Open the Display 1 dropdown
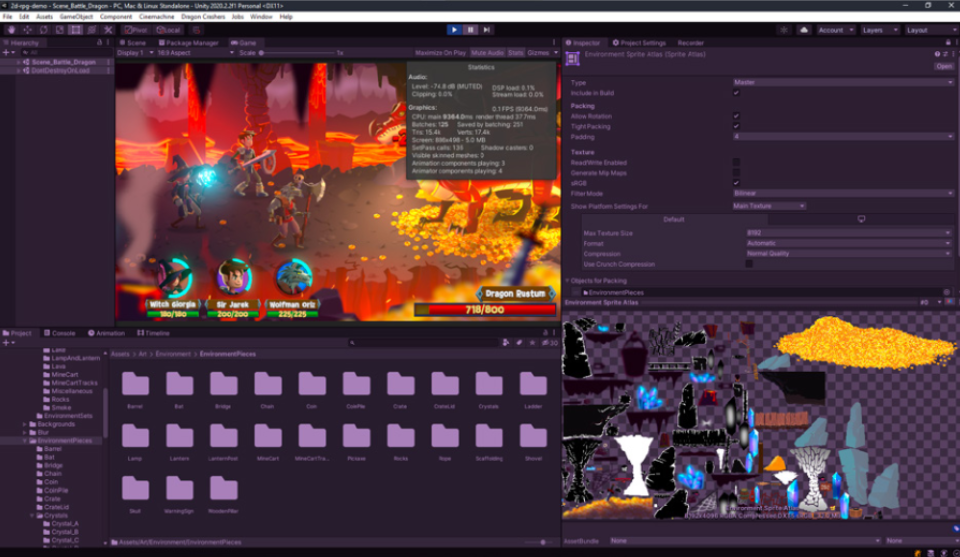 (135, 53)
